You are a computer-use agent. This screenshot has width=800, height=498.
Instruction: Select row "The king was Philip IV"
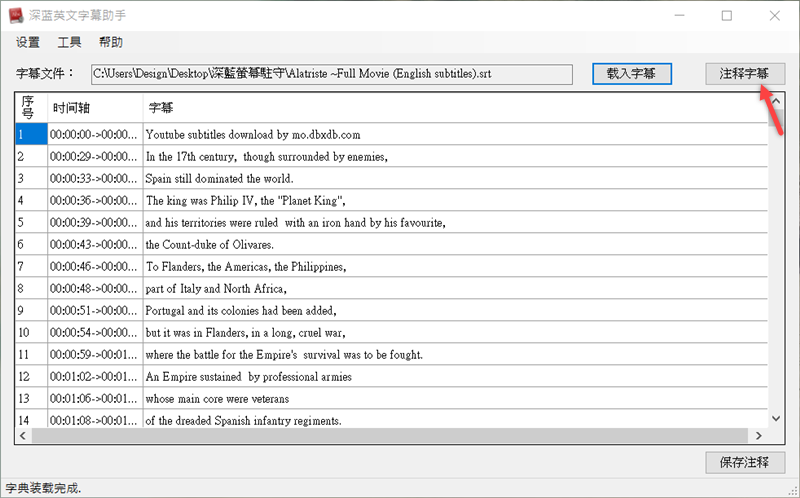pos(391,201)
